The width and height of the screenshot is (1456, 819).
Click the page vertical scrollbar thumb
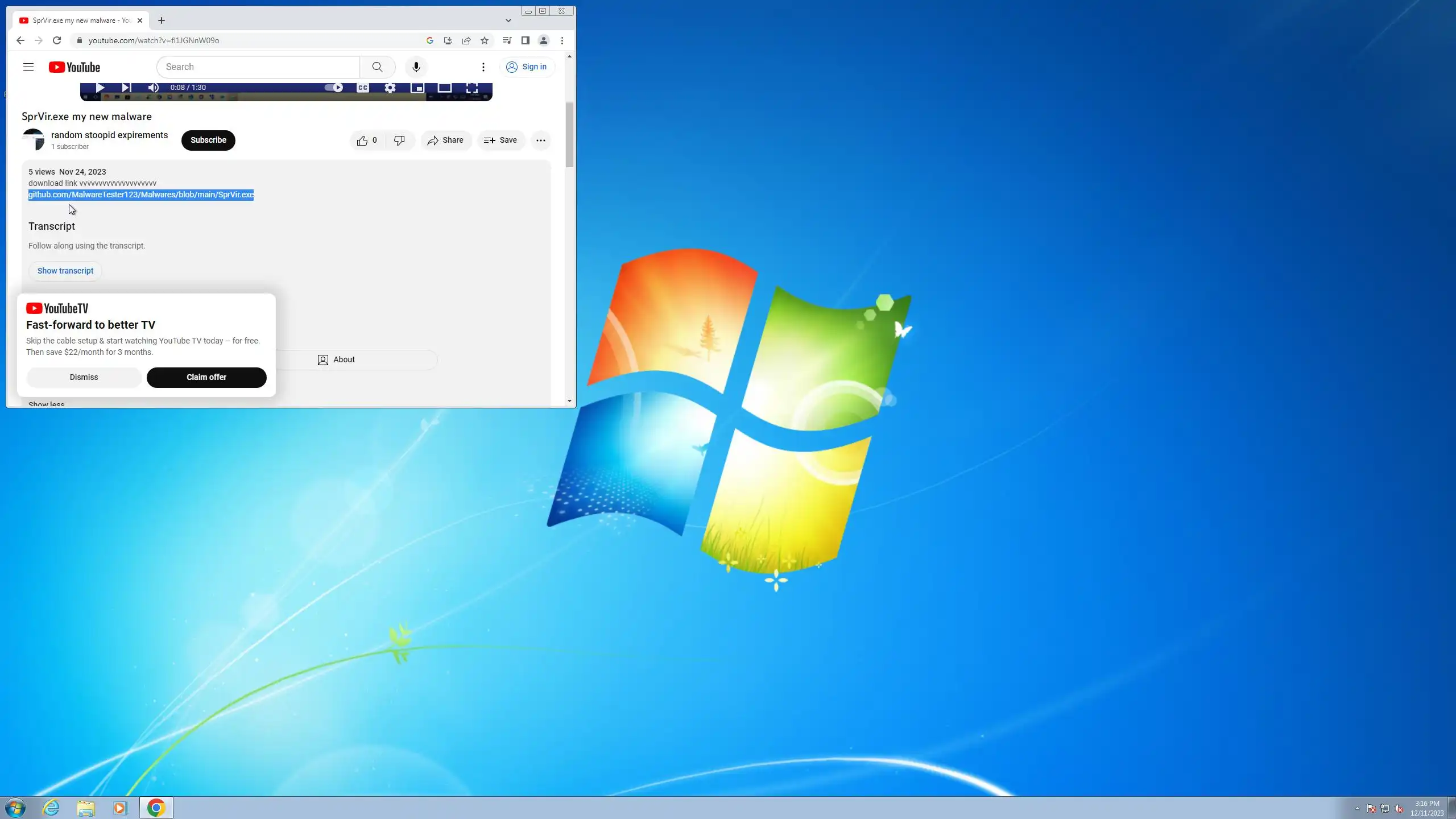[x=569, y=135]
